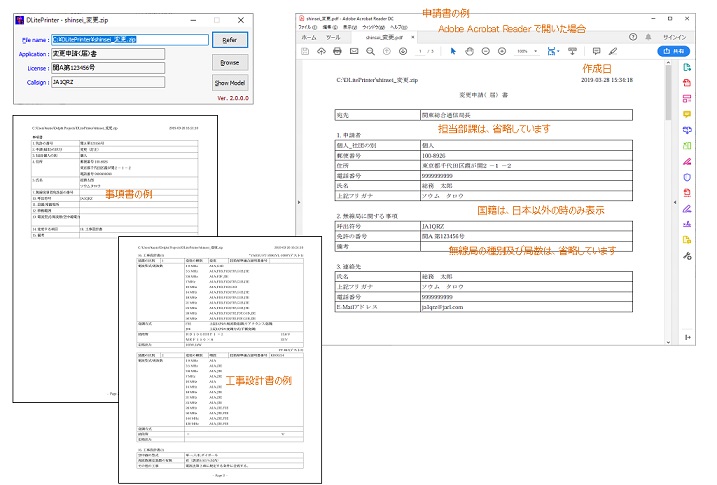Viewport: 717px width, 485px height.
Task: Click the scrollbar up arrow in Acrobat
Action: 668,62
